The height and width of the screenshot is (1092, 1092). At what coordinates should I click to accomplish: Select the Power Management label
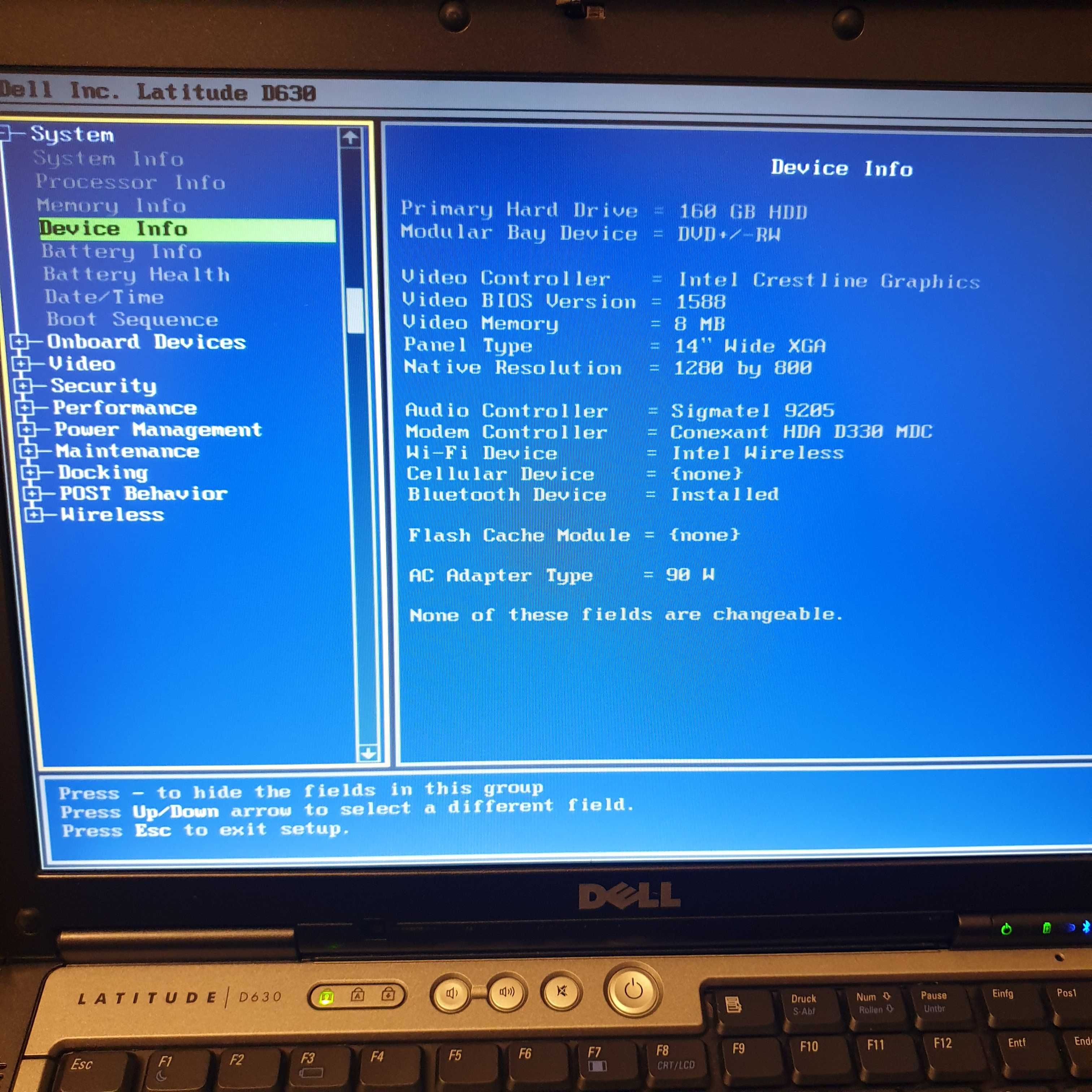[158, 430]
